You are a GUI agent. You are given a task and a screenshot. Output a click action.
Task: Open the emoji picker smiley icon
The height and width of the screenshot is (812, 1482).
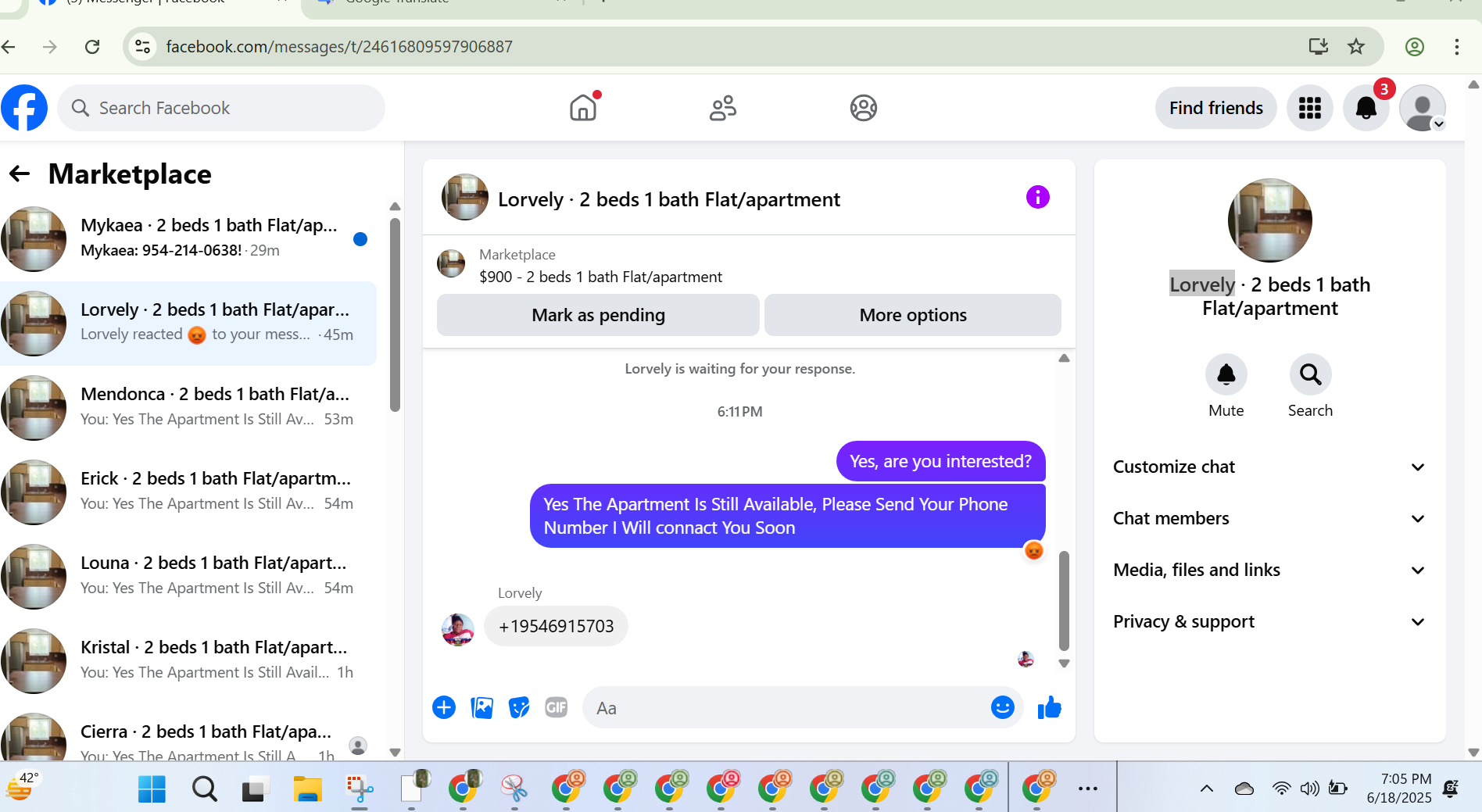(x=1002, y=707)
